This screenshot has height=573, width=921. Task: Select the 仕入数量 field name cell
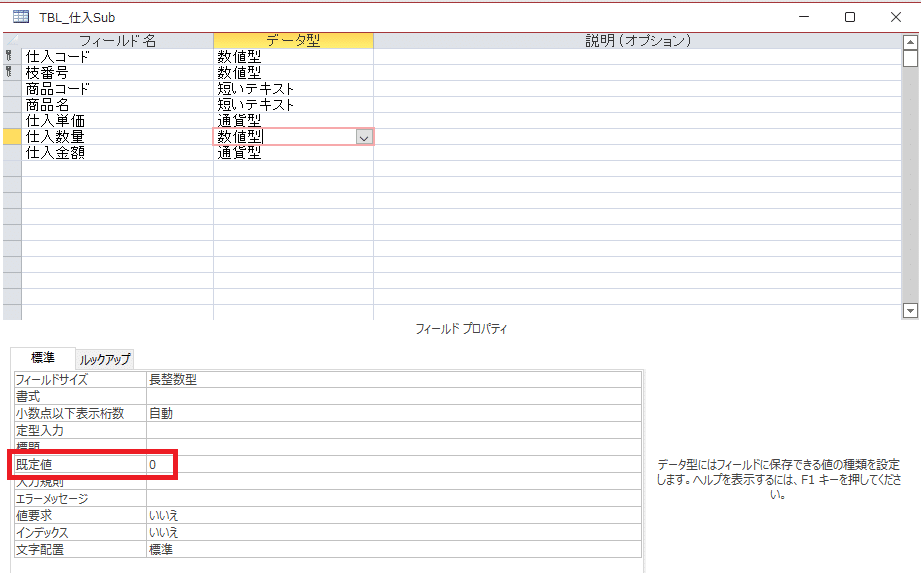117,136
